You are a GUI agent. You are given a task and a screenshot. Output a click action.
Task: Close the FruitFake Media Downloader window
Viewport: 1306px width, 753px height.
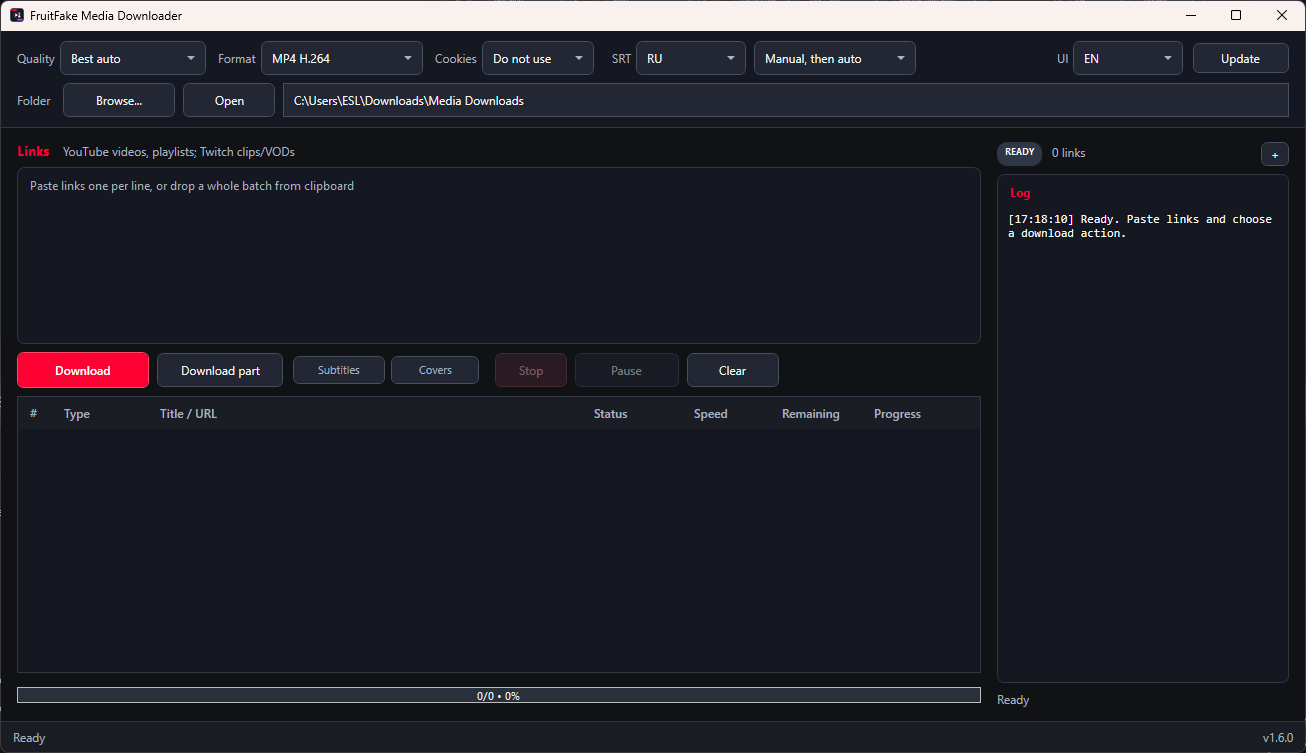click(x=1282, y=15)
